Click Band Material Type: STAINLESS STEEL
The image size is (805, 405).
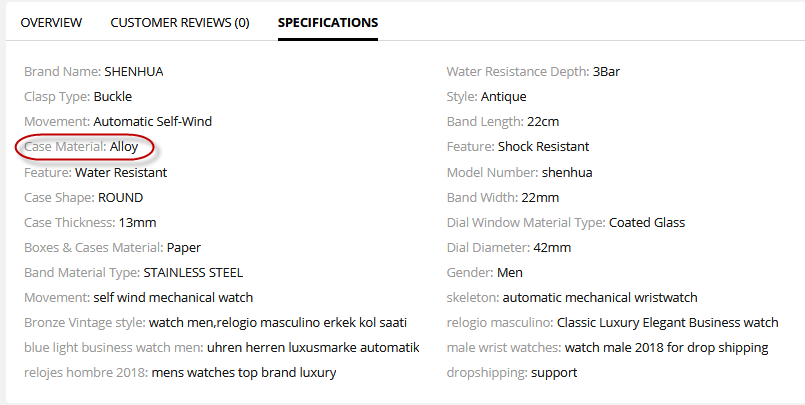133,272
